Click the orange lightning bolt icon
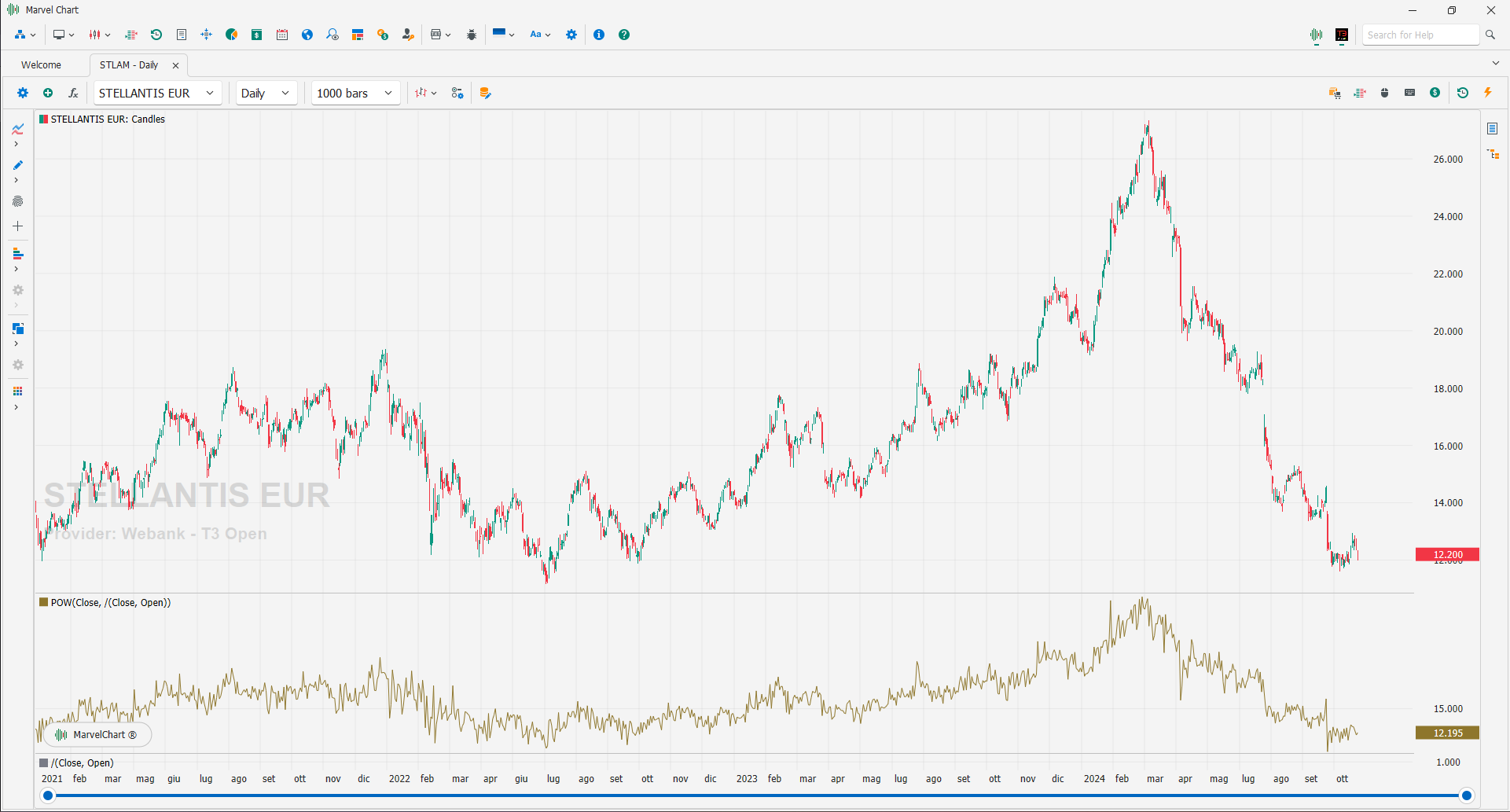 (1488, 93)
